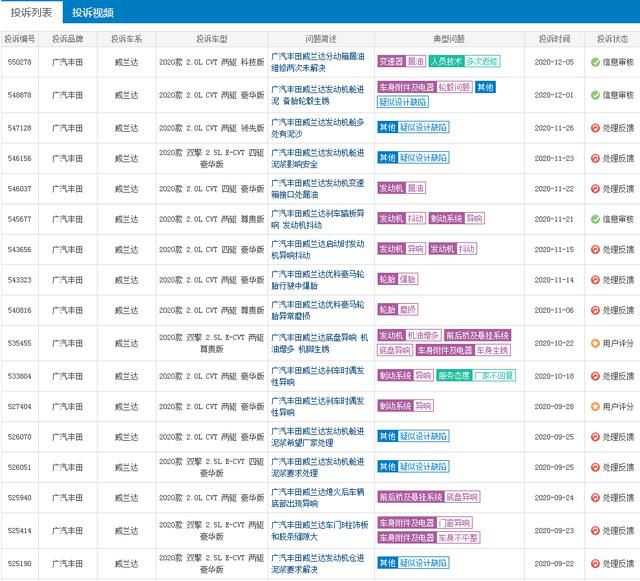The image size is (640, 581).
Task: Open complaint link 优科豪马轮胎异常磨损
Action: (x=318, y=310)
